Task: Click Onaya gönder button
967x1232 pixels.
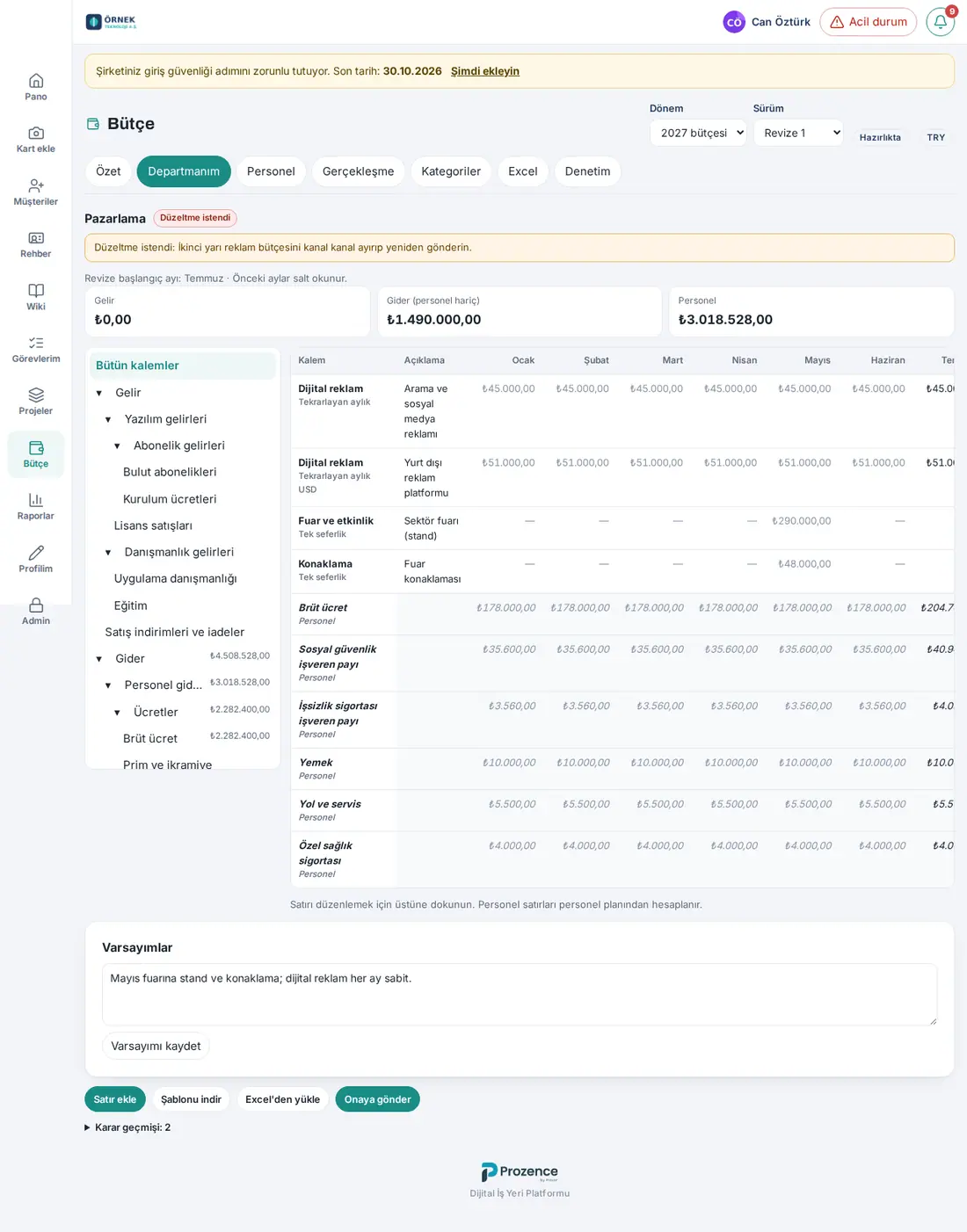Action: tap(378, 1099)
